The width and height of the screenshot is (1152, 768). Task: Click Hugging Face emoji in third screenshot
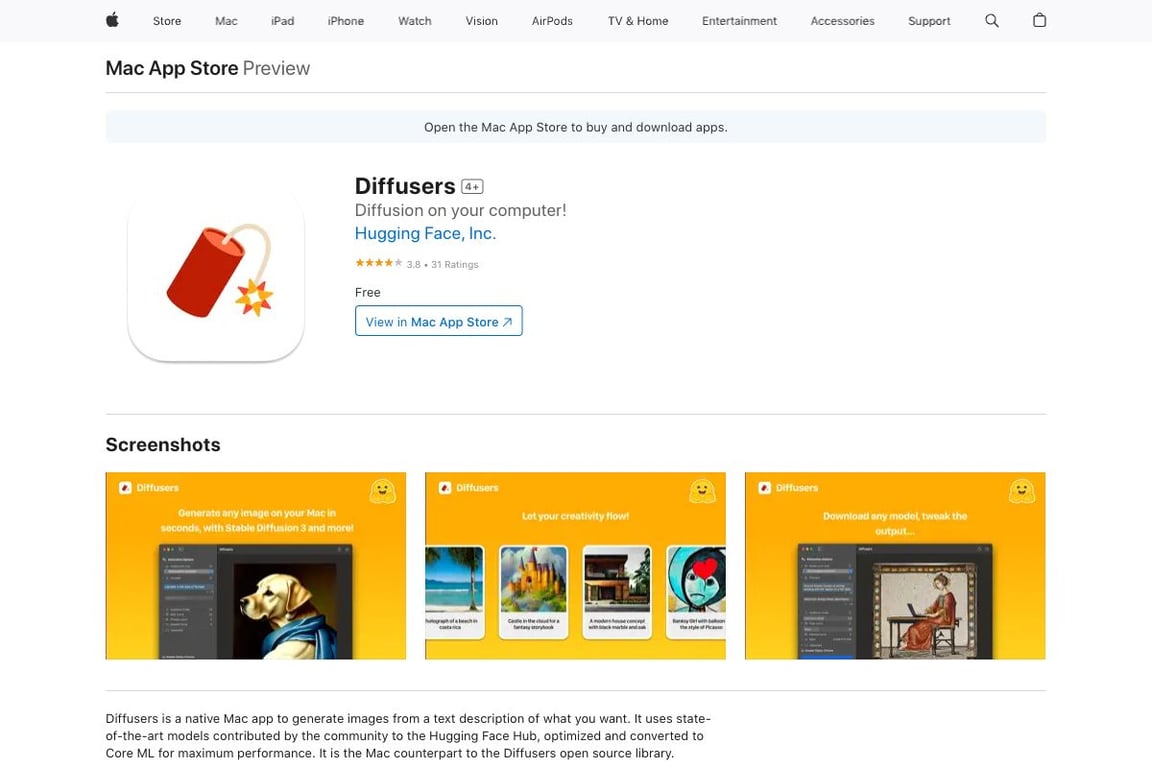(1021, 491)
